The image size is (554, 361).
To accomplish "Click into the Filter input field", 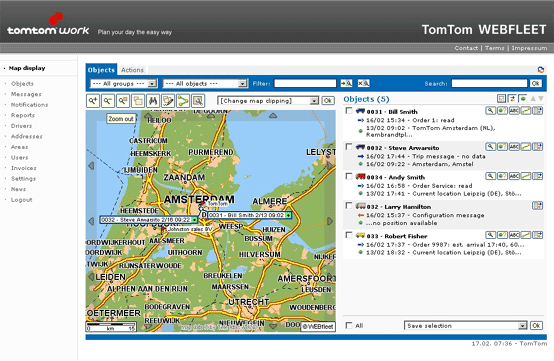I will tap(305, 83).
